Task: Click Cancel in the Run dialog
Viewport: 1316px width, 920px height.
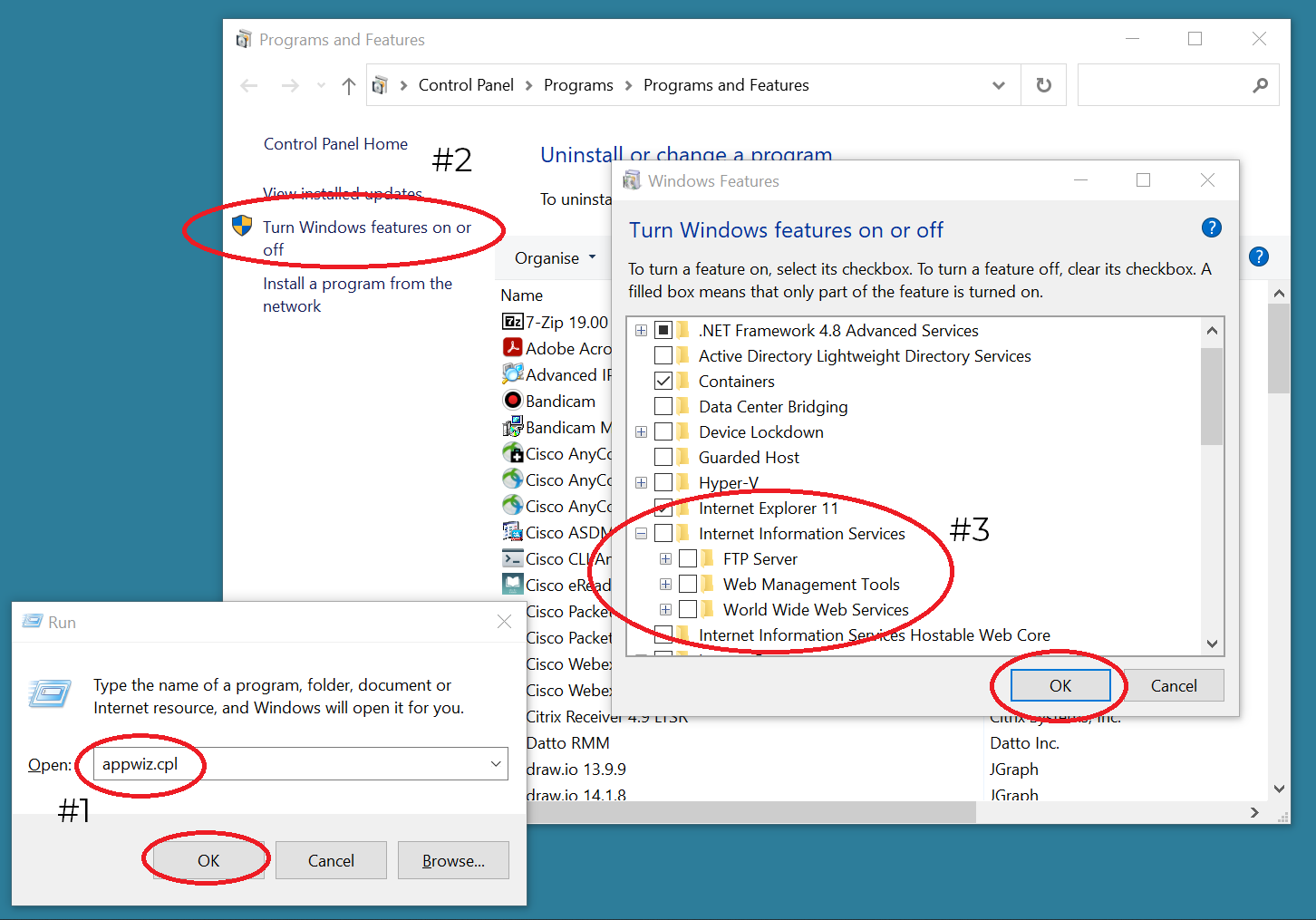Action: coord(331,860)
